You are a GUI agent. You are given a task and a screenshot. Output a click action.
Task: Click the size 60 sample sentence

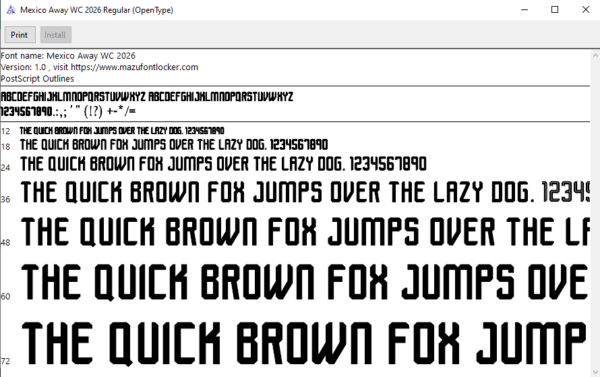(304, 282)
